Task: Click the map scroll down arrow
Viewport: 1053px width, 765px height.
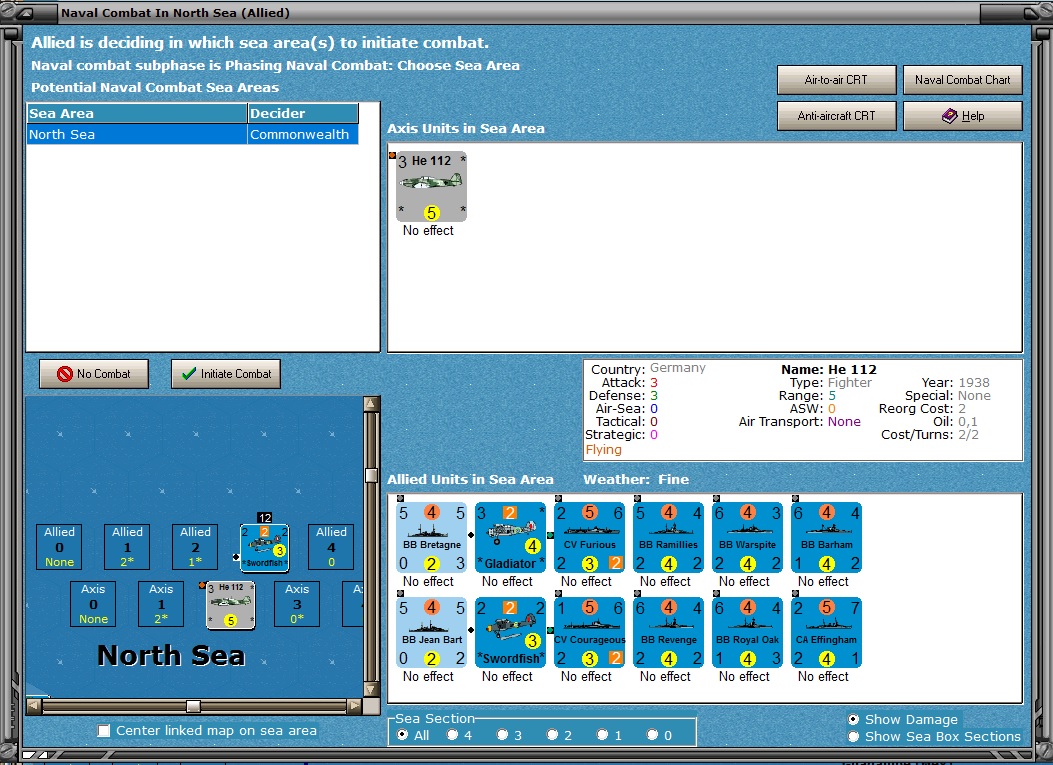Action: [x=371, y=689]
